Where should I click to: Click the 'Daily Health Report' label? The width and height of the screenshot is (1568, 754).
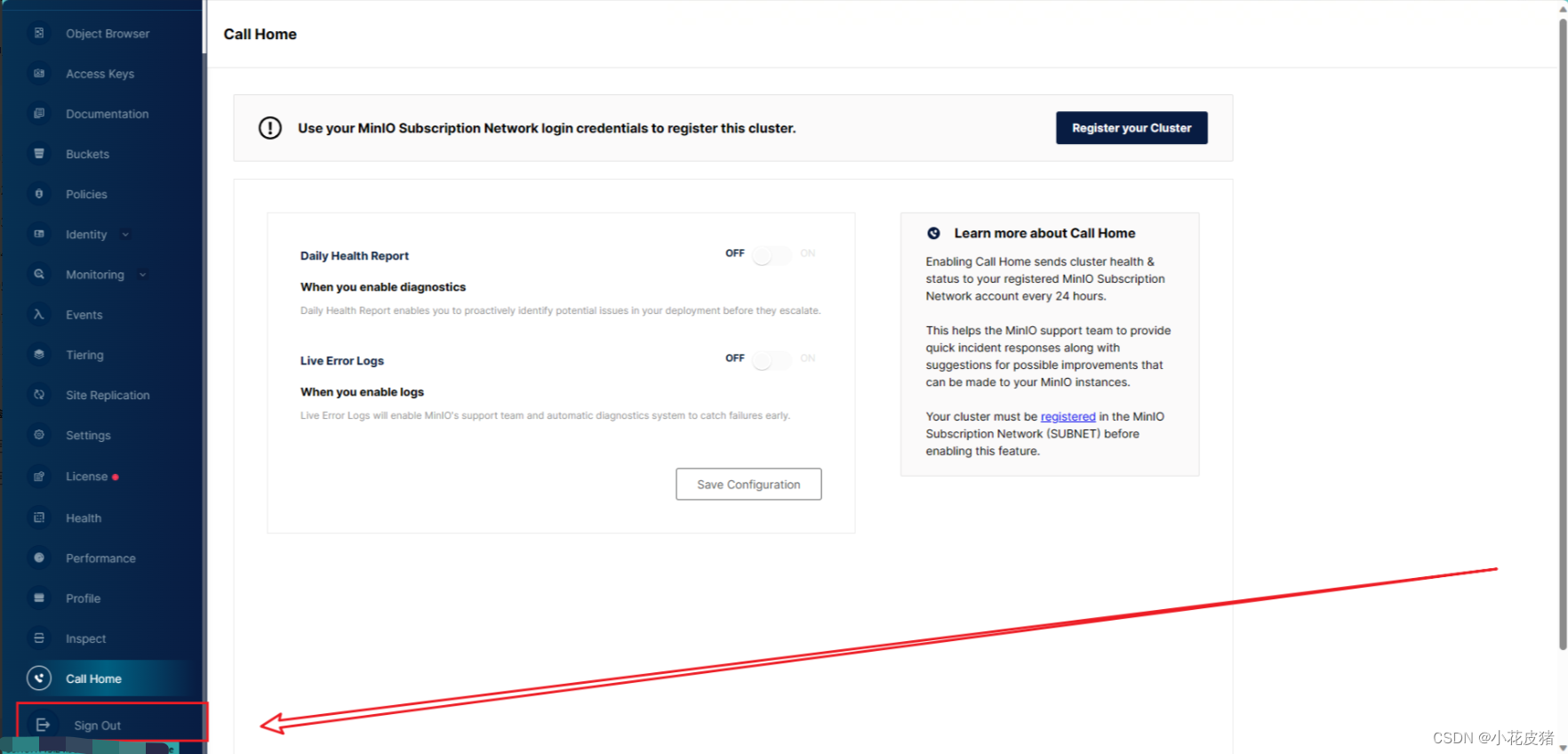(x=355, y=256)
